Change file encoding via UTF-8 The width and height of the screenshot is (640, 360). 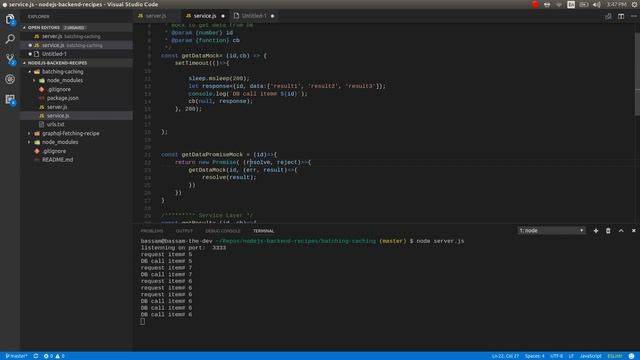[557, 356]
